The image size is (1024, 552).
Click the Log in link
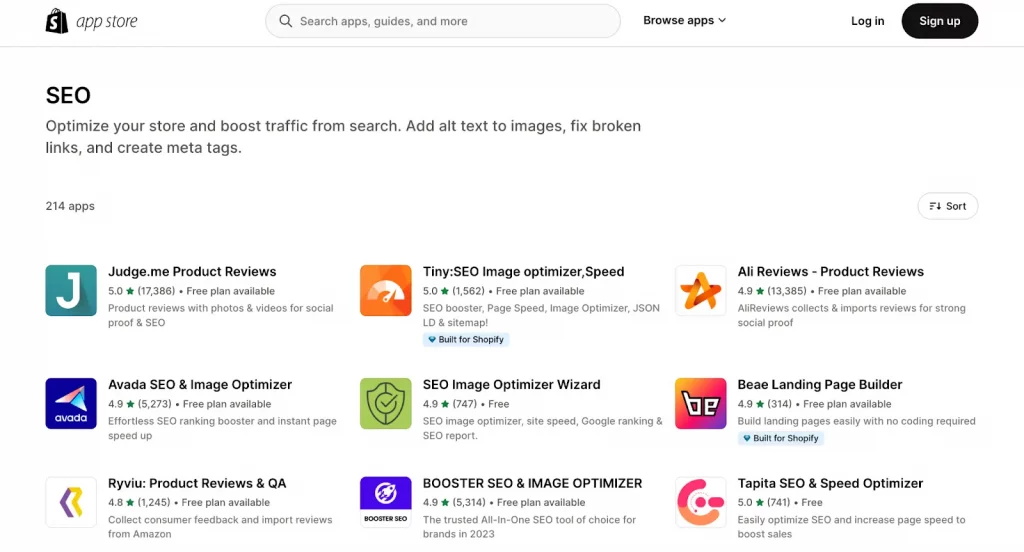coord(867,21)
